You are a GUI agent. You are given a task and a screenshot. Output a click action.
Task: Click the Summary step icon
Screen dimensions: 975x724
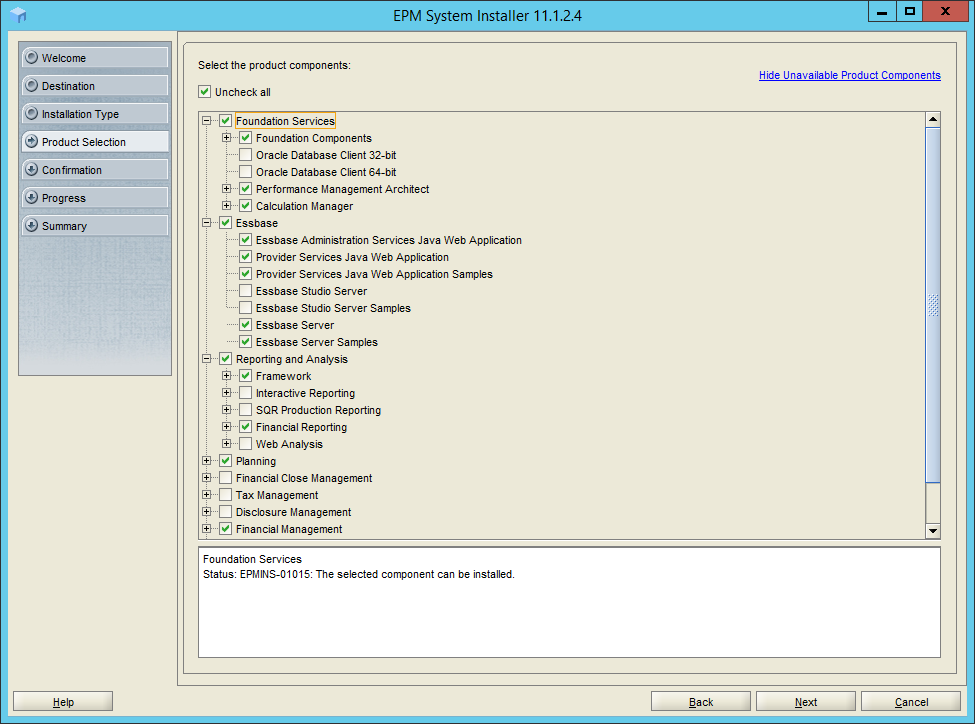pyautogui.click(x=31, y=225)
